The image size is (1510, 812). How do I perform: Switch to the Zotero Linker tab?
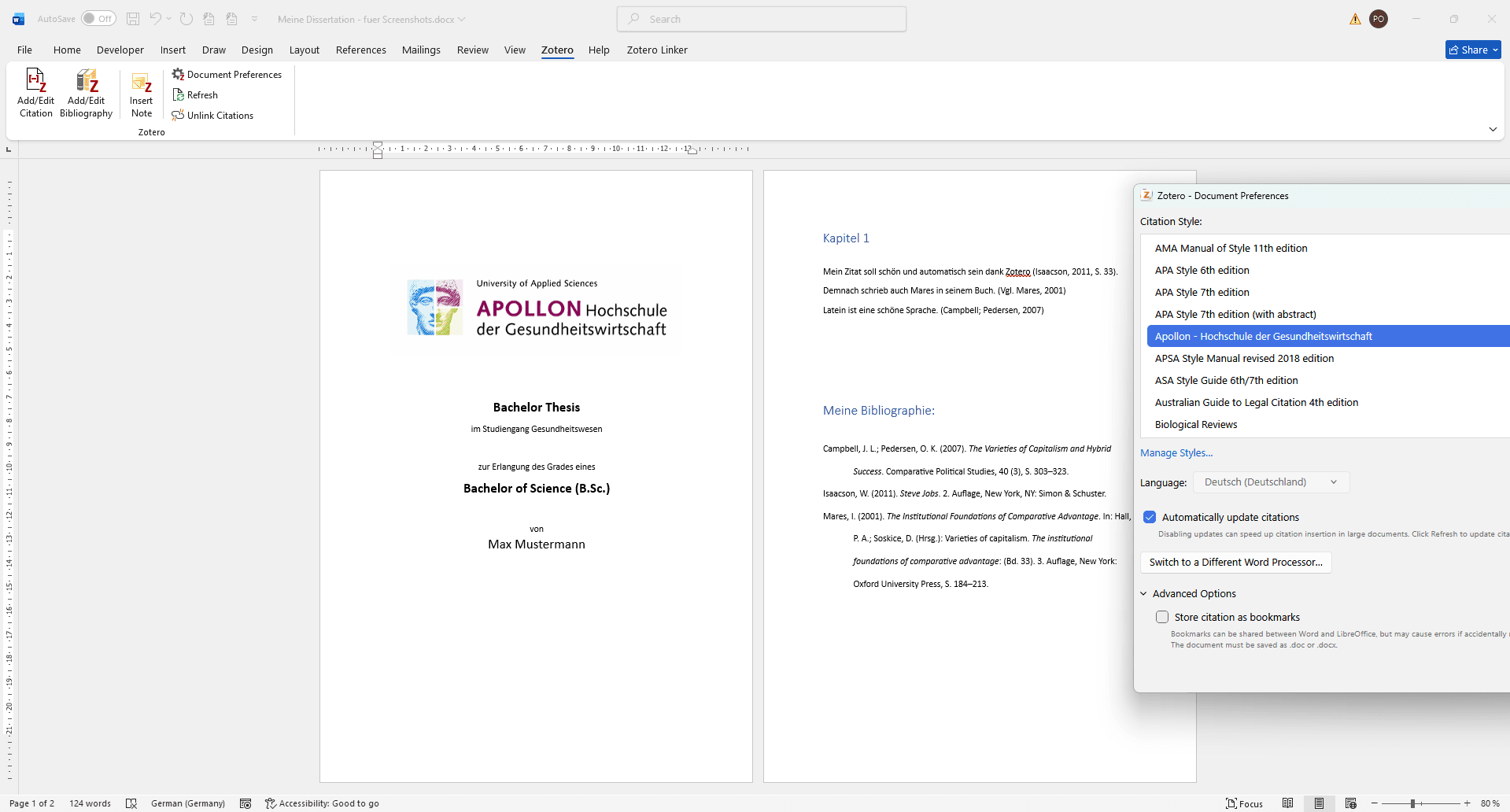(x=656, y=50)
